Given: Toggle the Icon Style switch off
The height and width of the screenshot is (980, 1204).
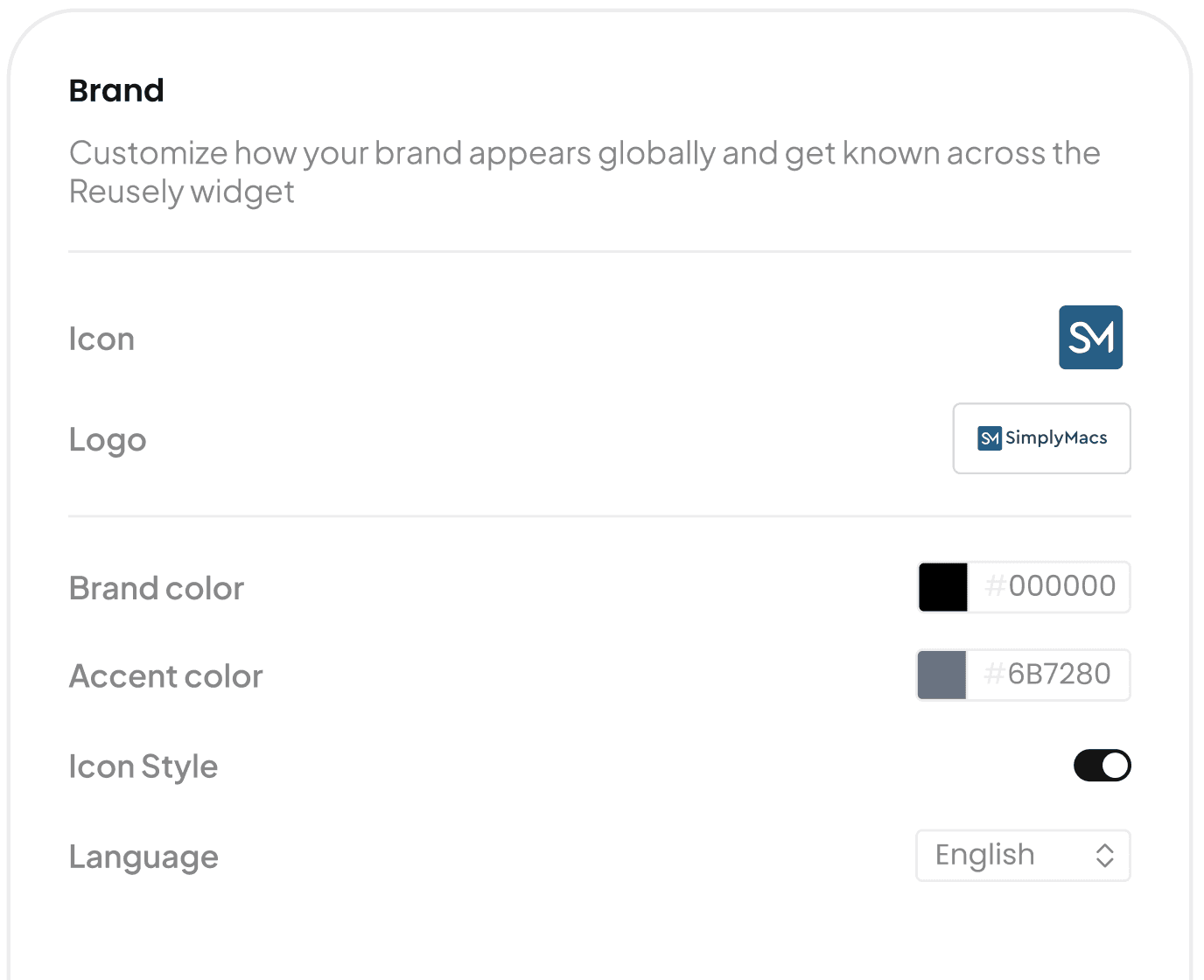Looking at the screenshot, I should pyautogui.click(x=1102, y=766).
